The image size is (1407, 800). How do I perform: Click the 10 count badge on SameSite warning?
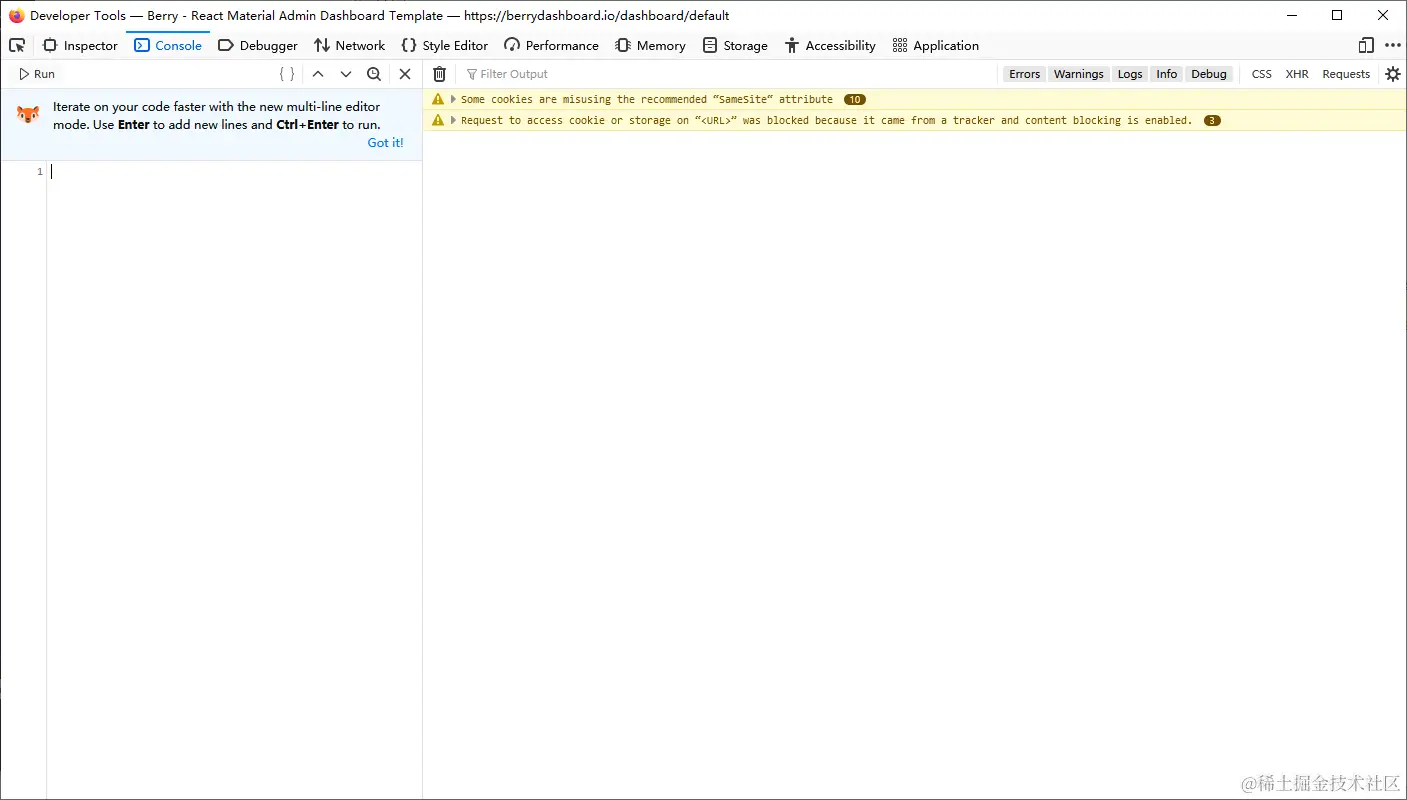(x=855, y=99)
